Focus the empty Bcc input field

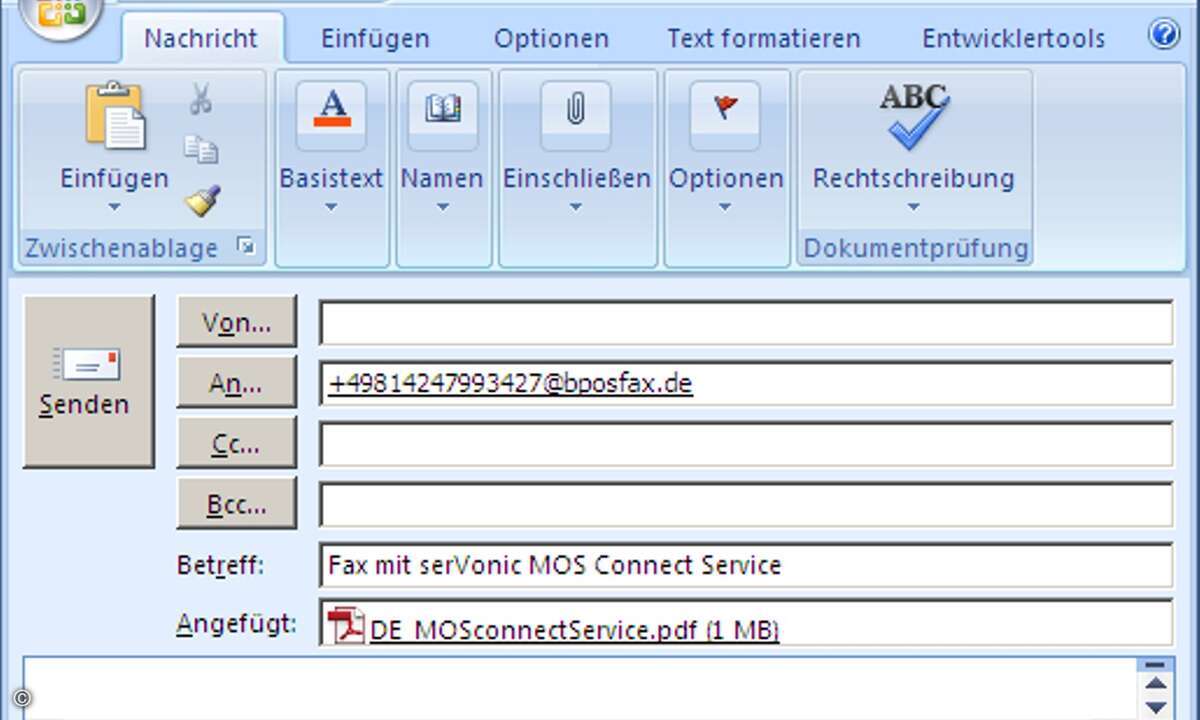pyautogui.click(x=746, y=505)
